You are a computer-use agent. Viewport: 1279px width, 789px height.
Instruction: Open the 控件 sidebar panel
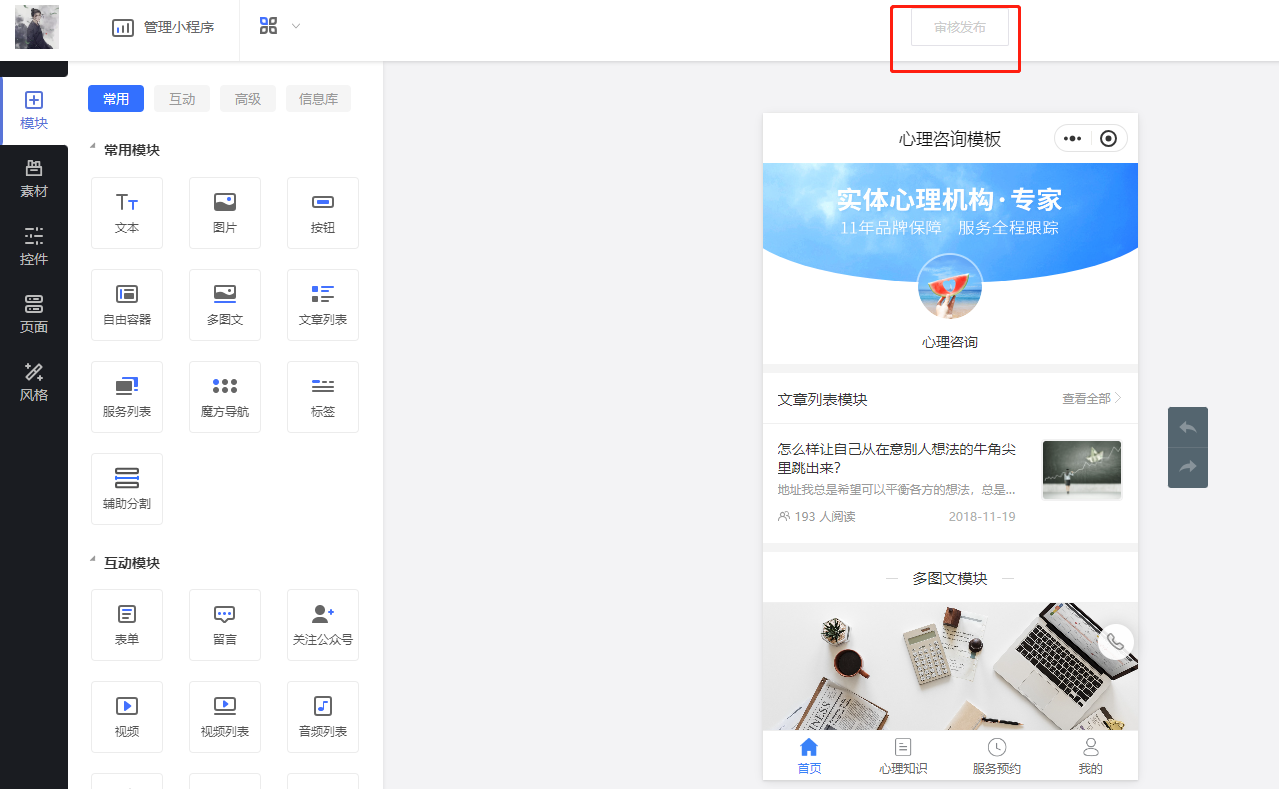point(34,247)
